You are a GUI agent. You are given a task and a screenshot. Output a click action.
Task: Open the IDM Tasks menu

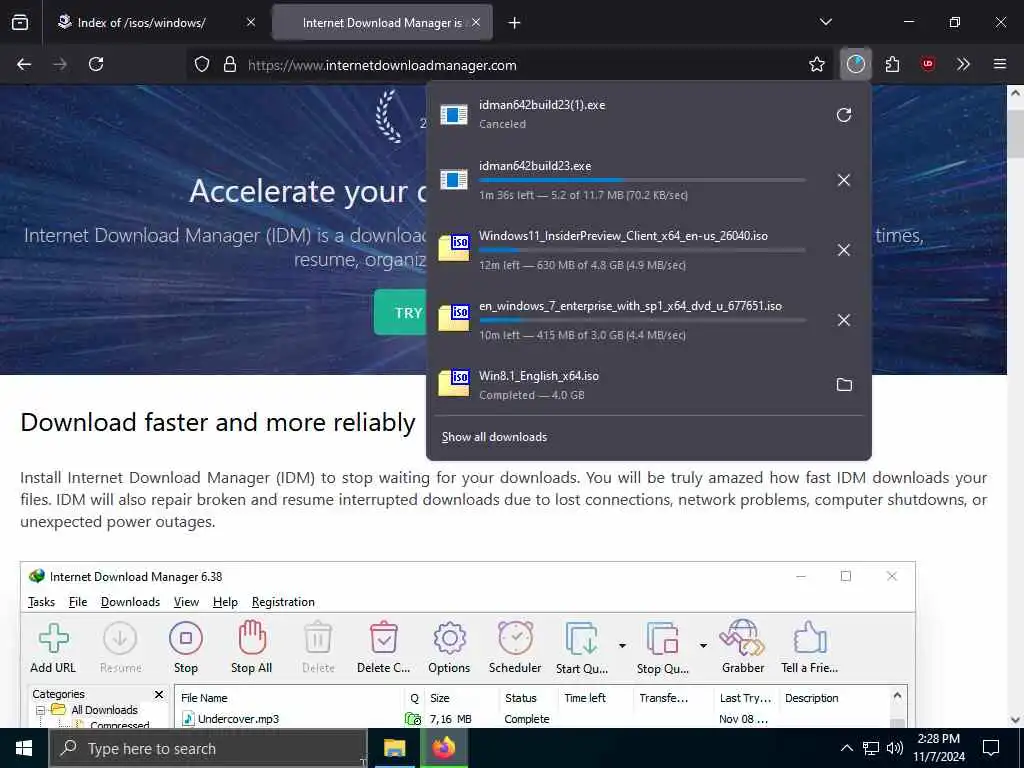pyautogui.click(x=41, y=601)
